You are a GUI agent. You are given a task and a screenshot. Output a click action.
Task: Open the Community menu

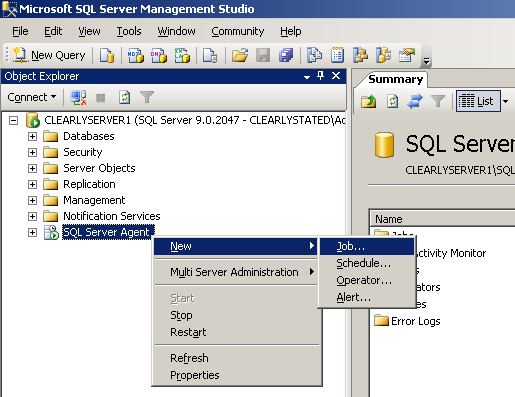238,31
